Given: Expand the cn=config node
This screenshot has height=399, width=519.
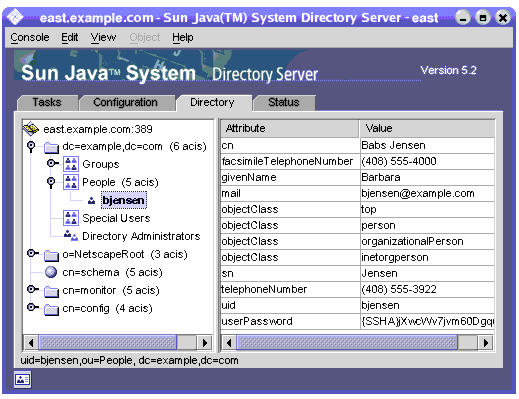Looking at the screenshot, I should tap(32, 307).
